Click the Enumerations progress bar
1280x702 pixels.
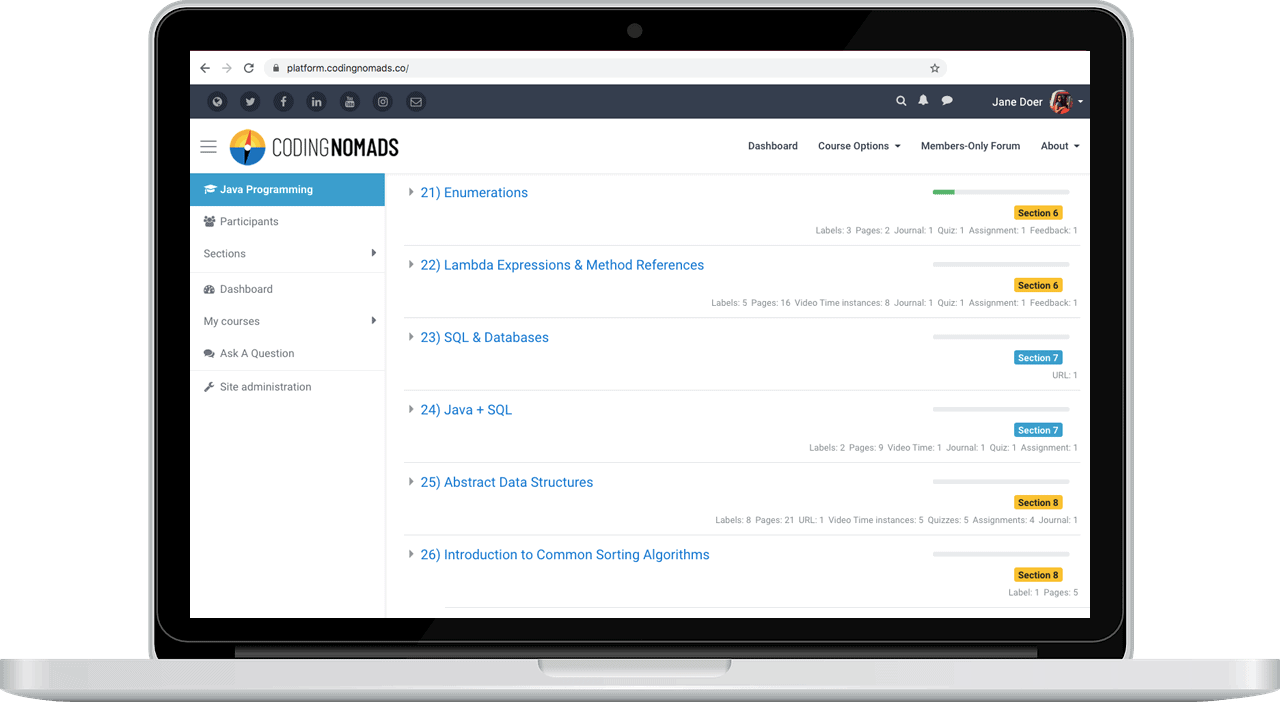[1001, 192]
